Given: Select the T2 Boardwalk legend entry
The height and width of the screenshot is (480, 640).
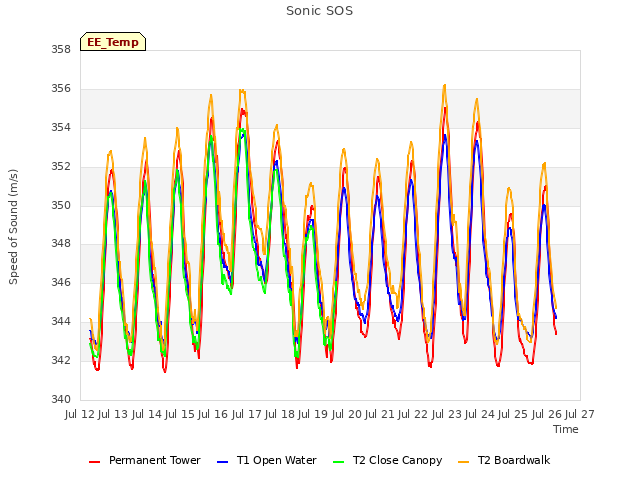Looking at the screenshot, I should coord(504,460).
